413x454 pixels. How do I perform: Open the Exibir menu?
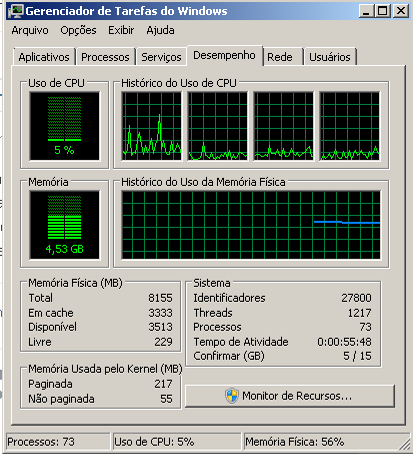coord(121,30)
